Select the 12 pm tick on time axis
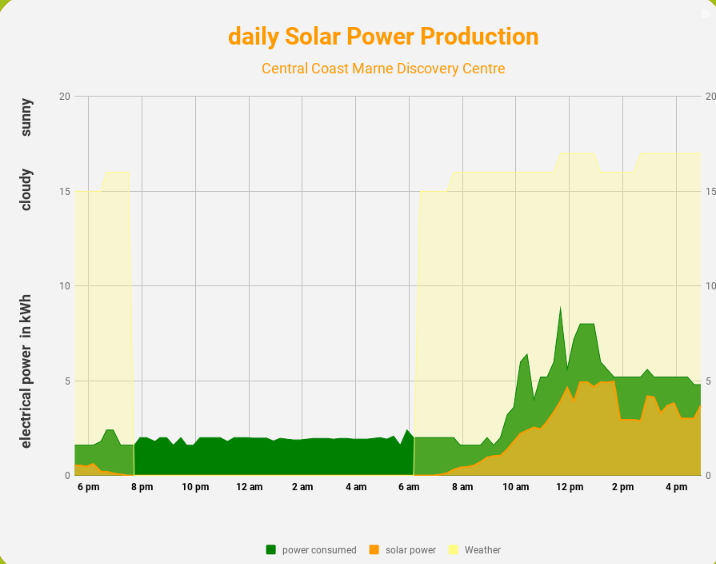Image resolution: width=716 pixels, height=564 pixels. [569, 487]
